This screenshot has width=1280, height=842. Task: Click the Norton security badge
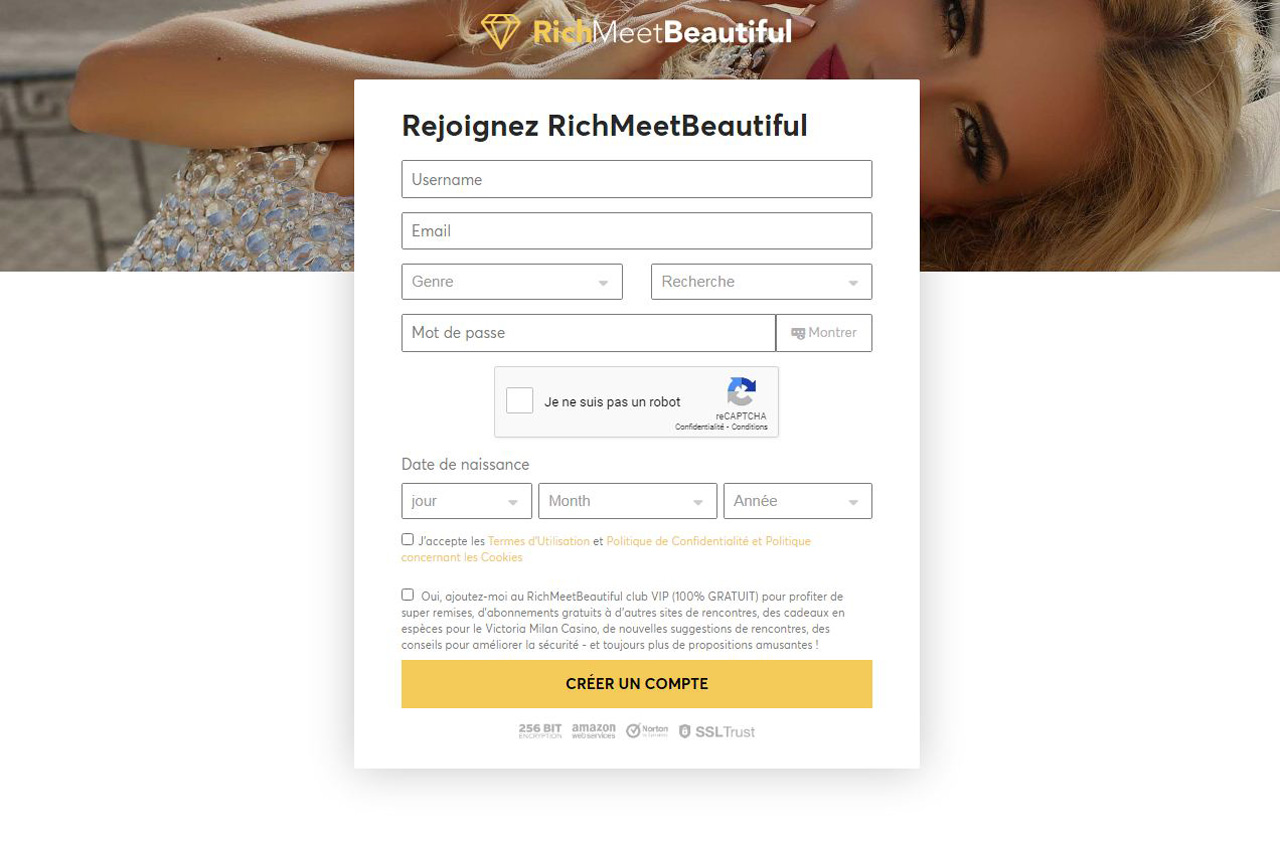click(647, 731)
